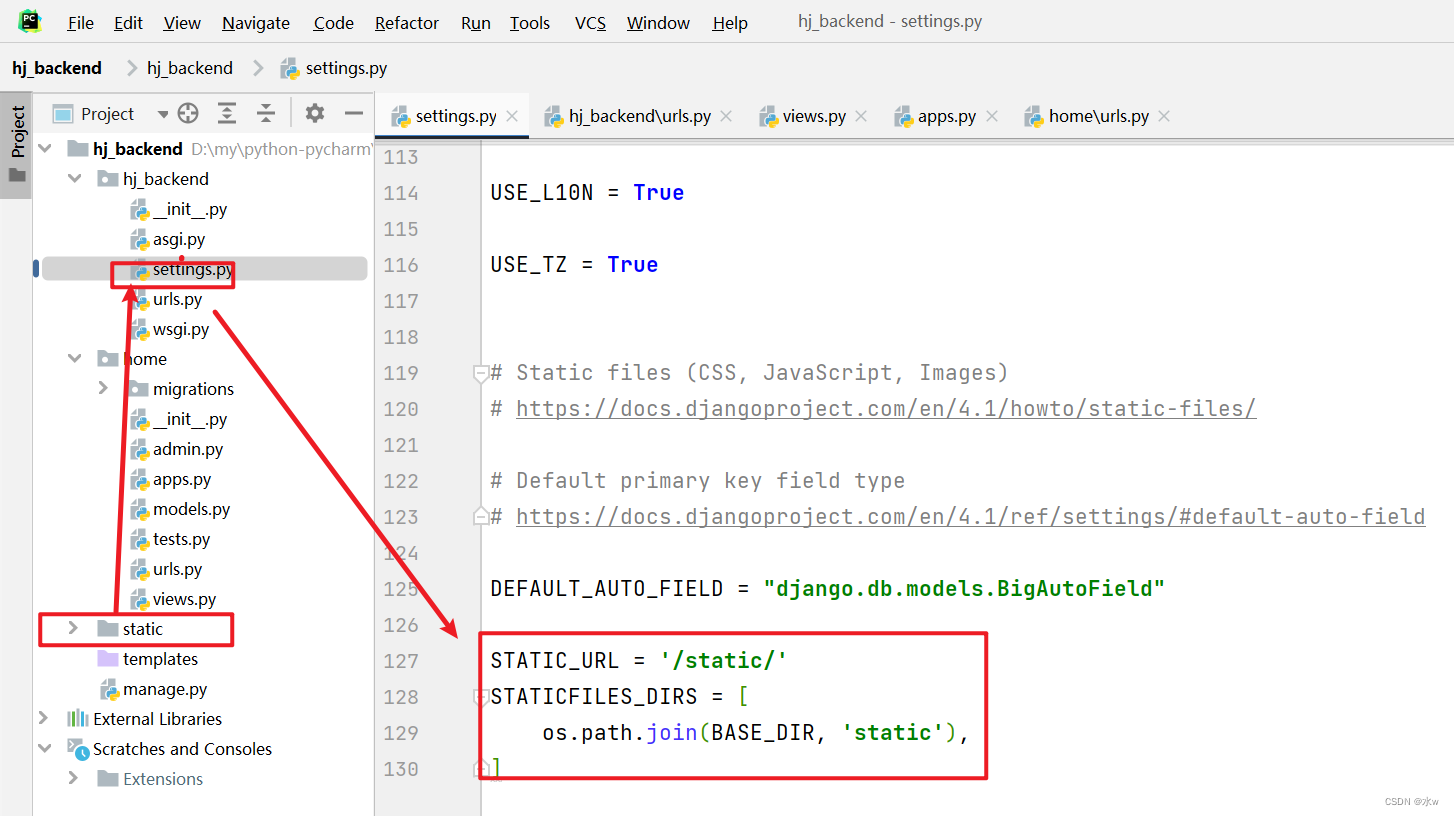Select manage.py in project tree
Viewport: 1454px width, 816px height.
click(x=155, y=689)
